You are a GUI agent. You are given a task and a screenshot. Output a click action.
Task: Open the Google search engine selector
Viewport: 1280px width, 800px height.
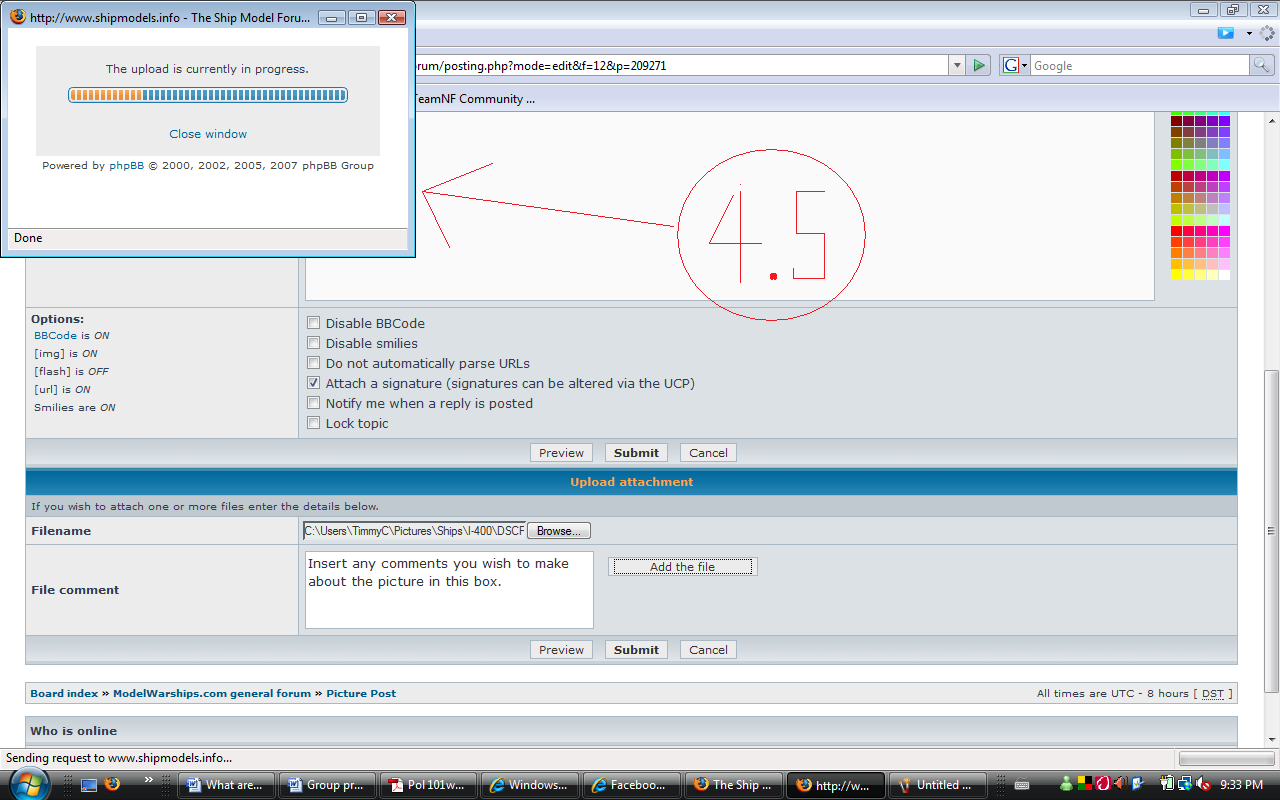[1014, 65]
